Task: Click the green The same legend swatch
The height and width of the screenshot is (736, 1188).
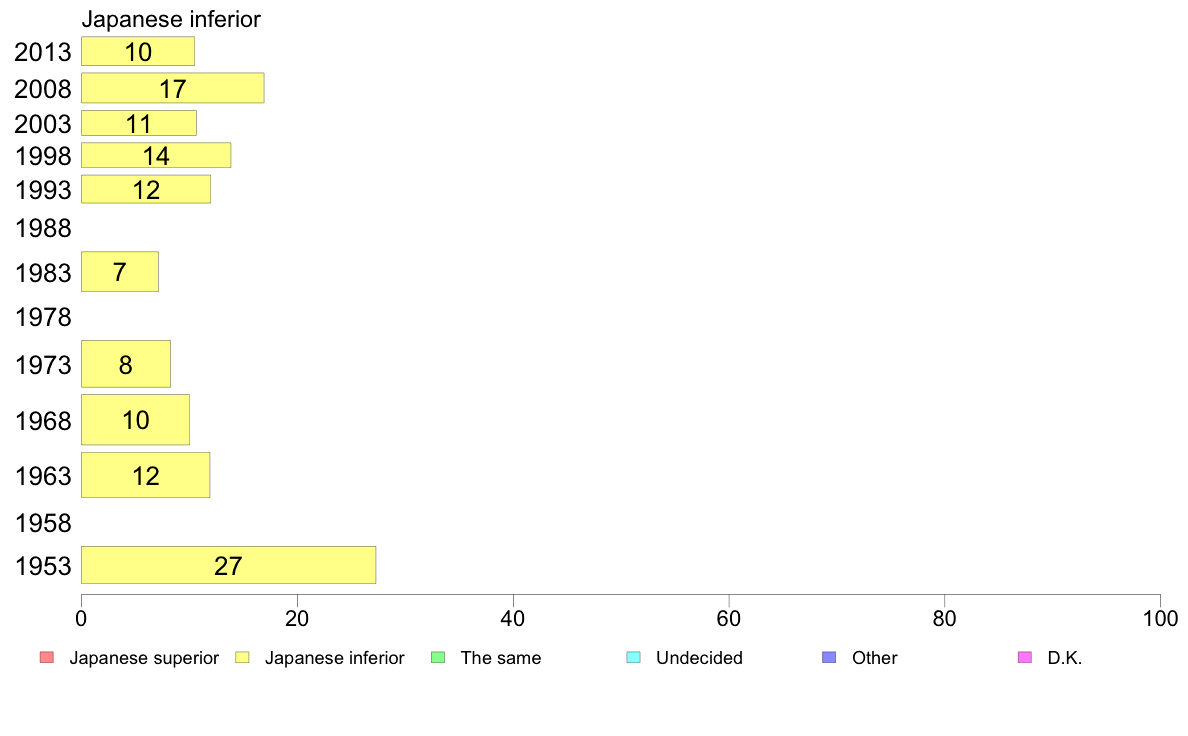Action: tap(438, 657)
